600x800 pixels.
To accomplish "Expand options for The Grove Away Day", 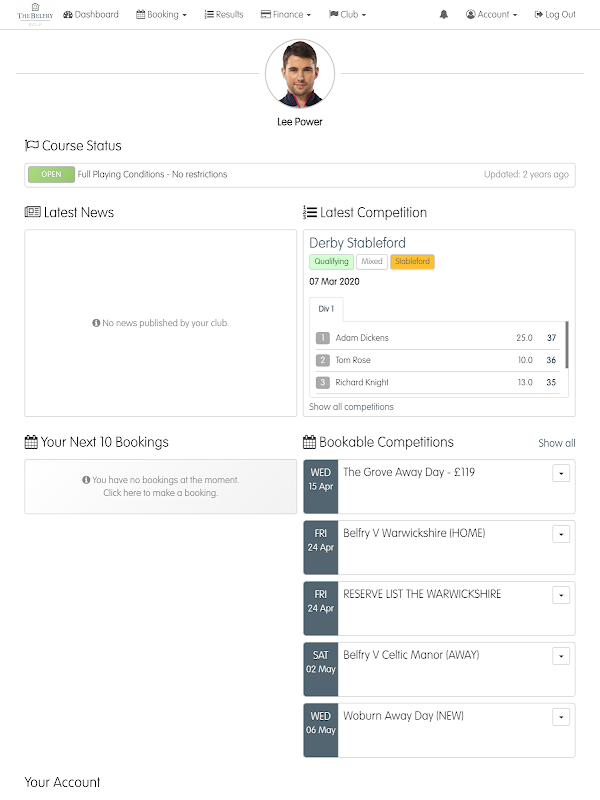I will click(x=561, y=473).
